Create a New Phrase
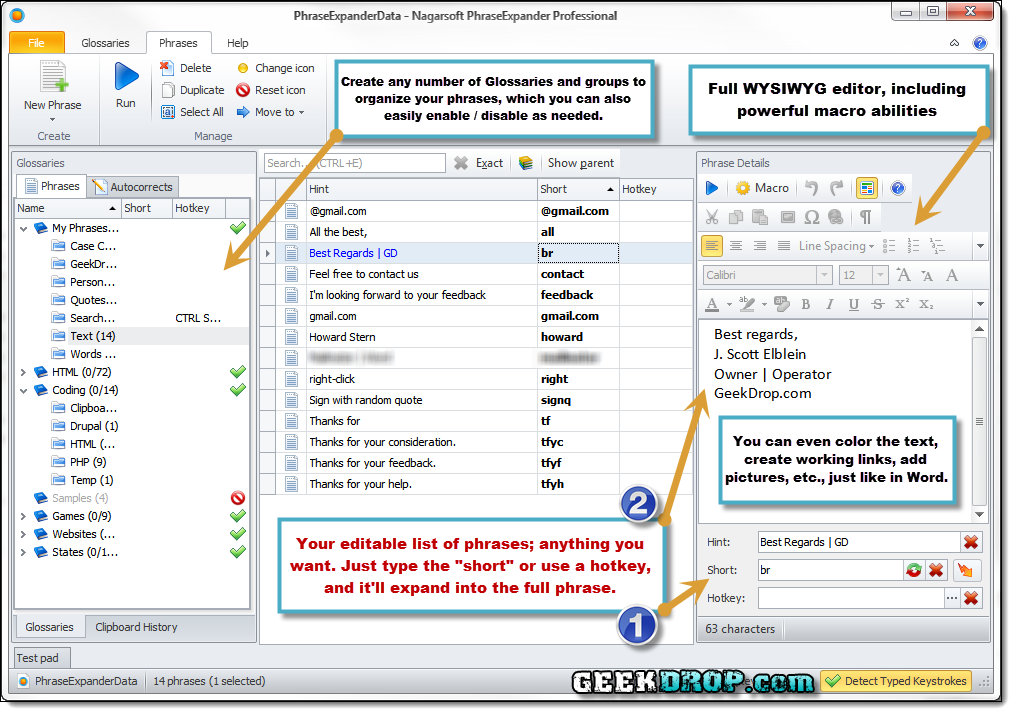The image size is (1014, 714). pos(52,91)
